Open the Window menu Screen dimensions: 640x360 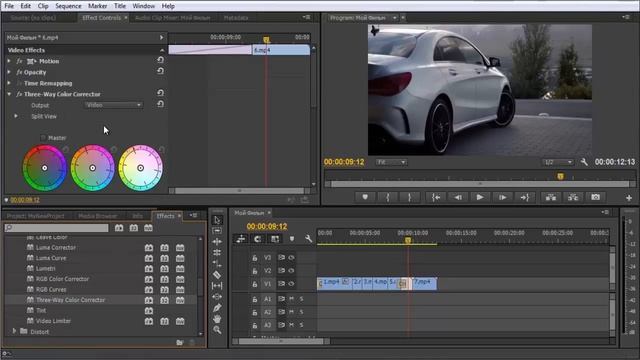click(144, 6)
